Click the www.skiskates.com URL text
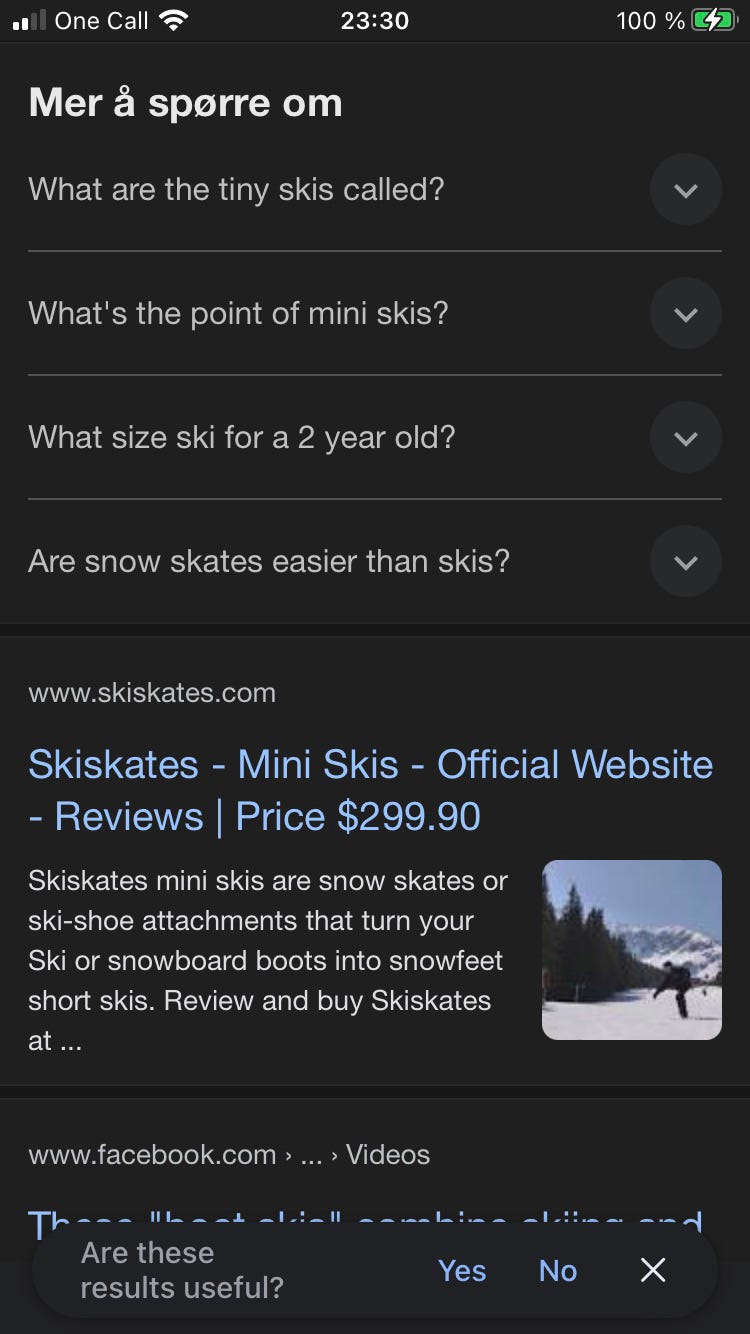 (152, 693)
